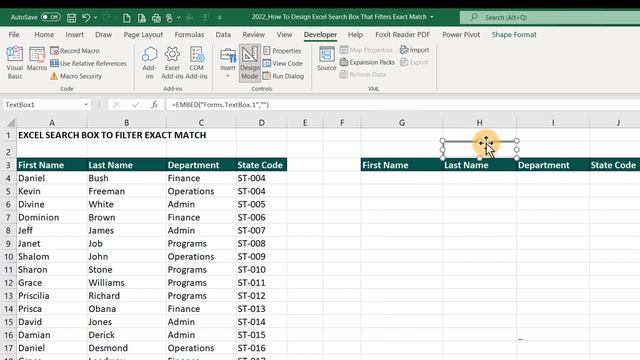Open XML Expansion Packs
640x360 pixels.
point(367,62)
